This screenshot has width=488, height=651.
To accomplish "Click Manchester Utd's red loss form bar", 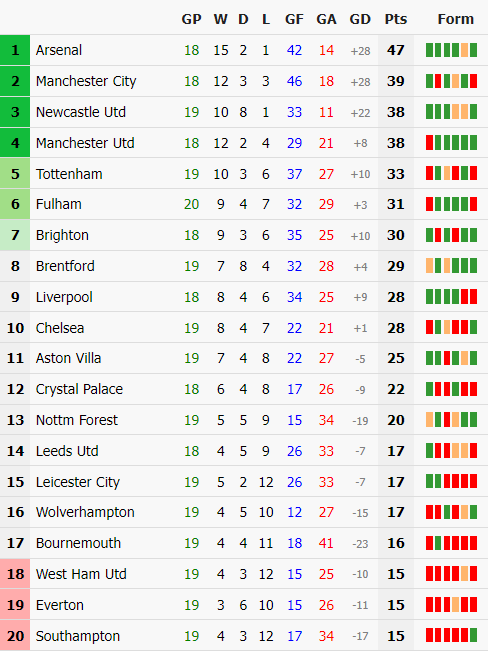I will click(429, 143).
